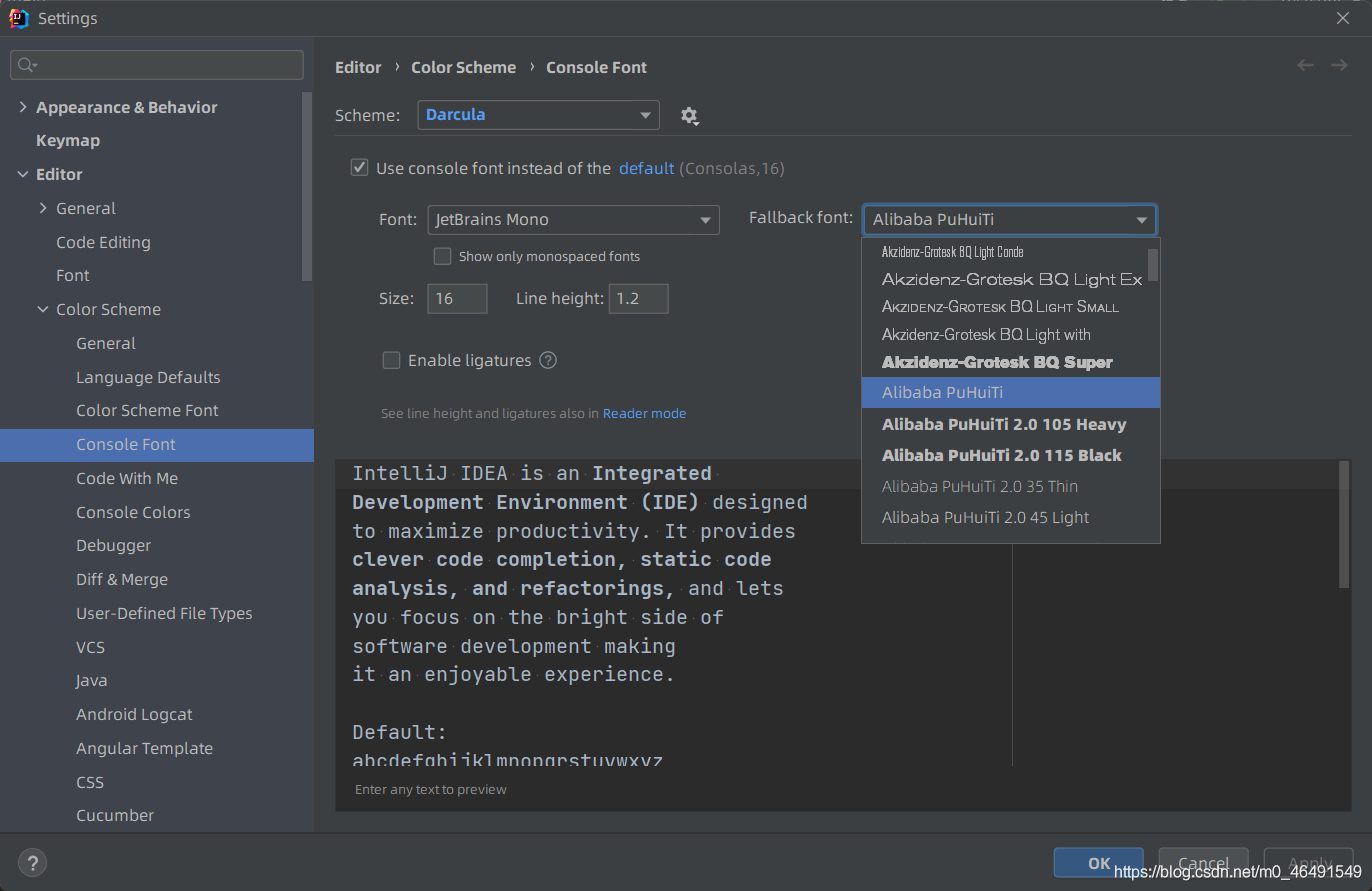Click the scheme gear settings icon
Image resolution: width=1372 pixels, height=891 pixels.
point(689,116)
